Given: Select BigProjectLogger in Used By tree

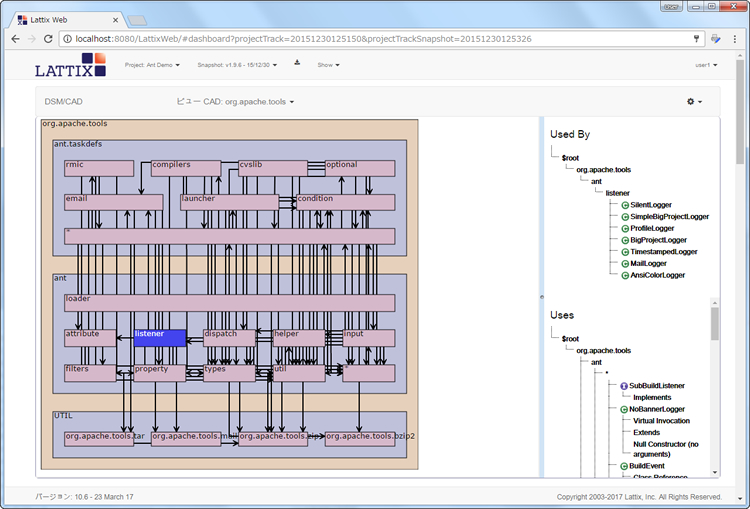Looking at the screenshot, I should tap(658, 240).
